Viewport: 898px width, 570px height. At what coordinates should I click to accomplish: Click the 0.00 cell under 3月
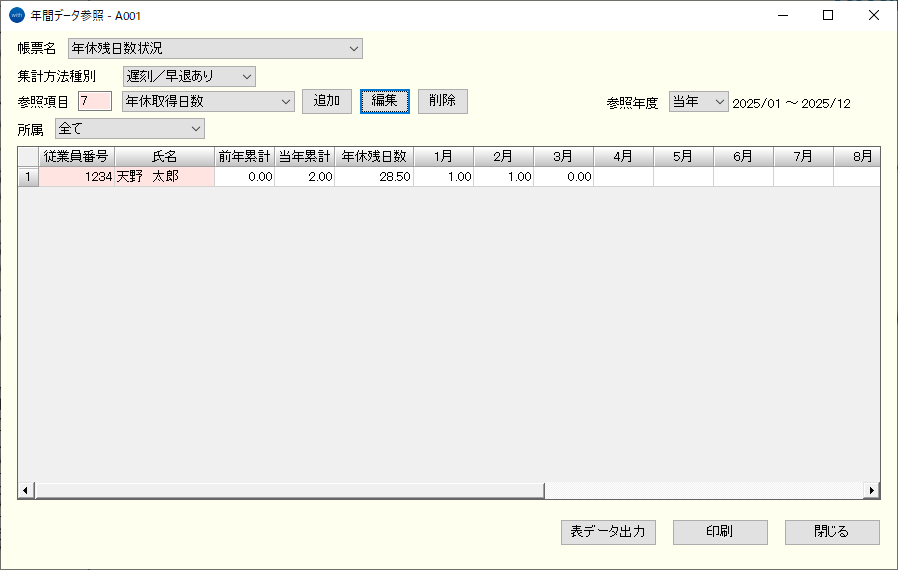564,177
